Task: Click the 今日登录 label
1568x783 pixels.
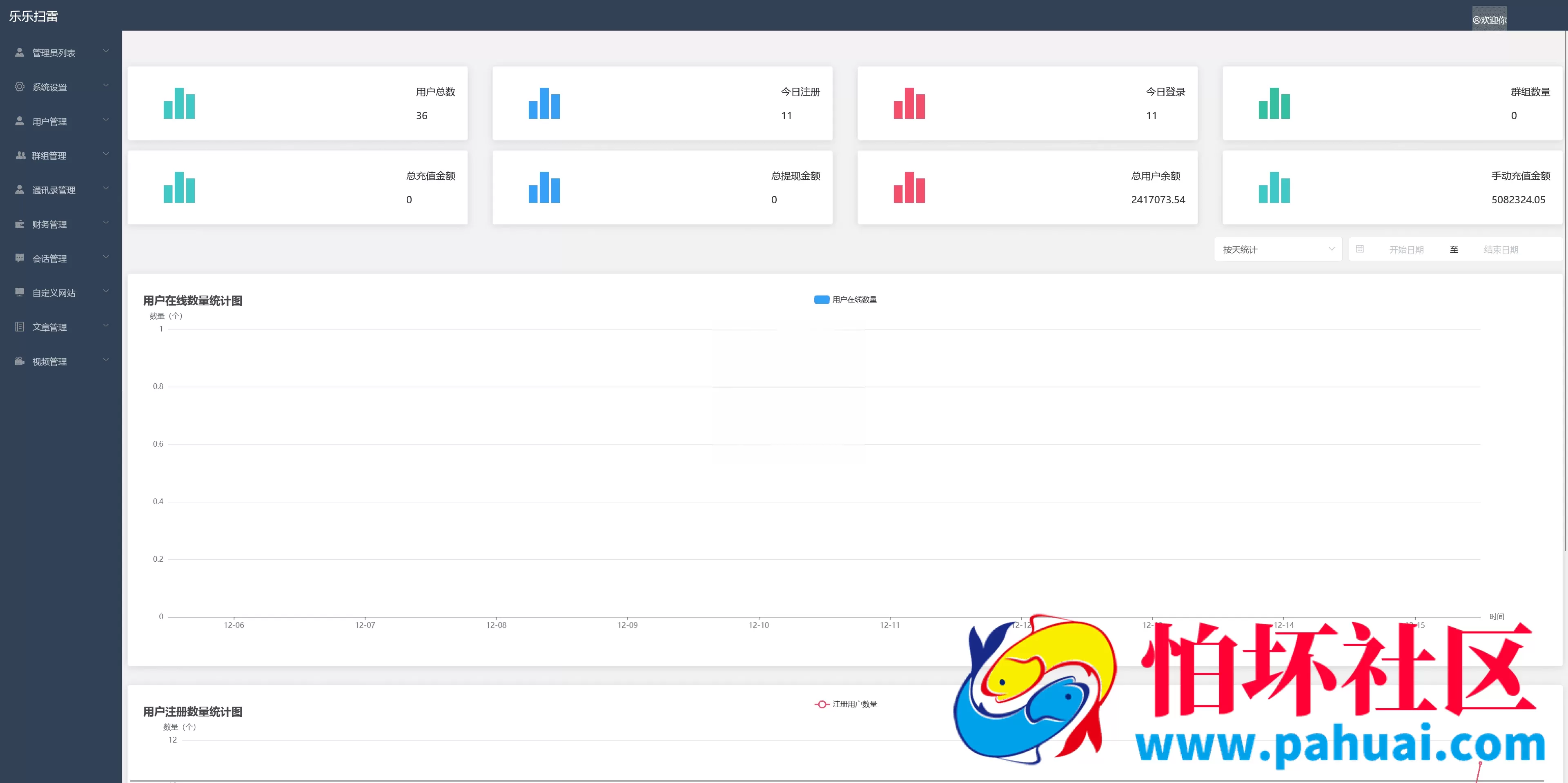Action: coord(1166,92)
